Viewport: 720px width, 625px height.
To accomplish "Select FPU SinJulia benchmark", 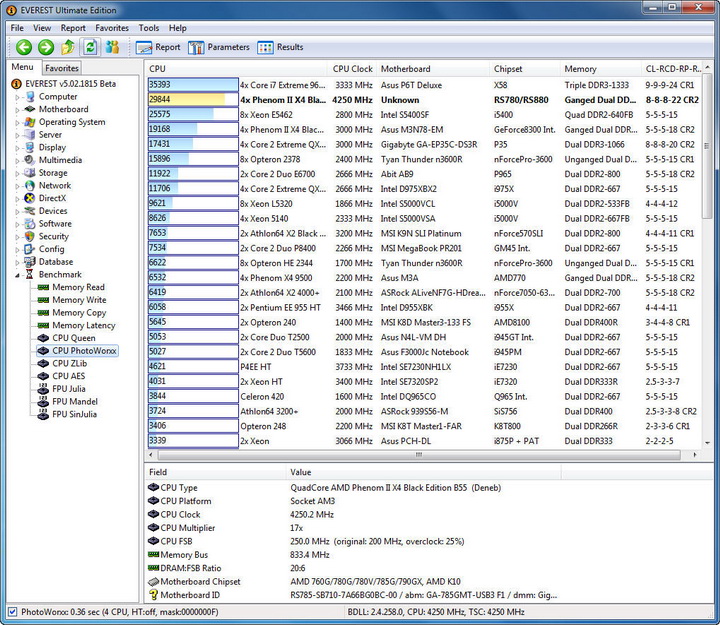I will (74, 414).
